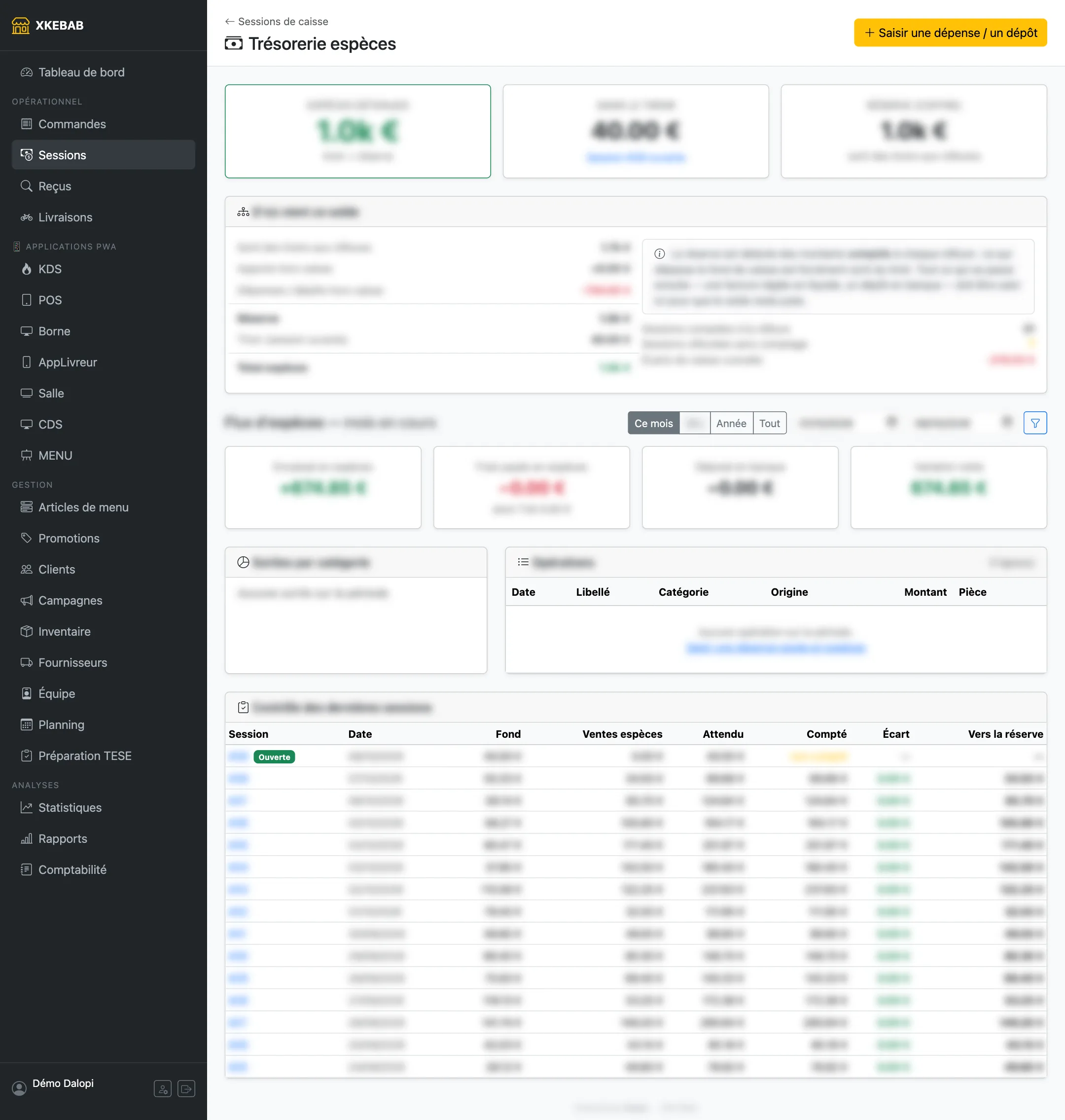The width and height of the screenshot is (1065, 1120).
Task: Click the Fournisseurs truck icon
Action: [26, 662]
